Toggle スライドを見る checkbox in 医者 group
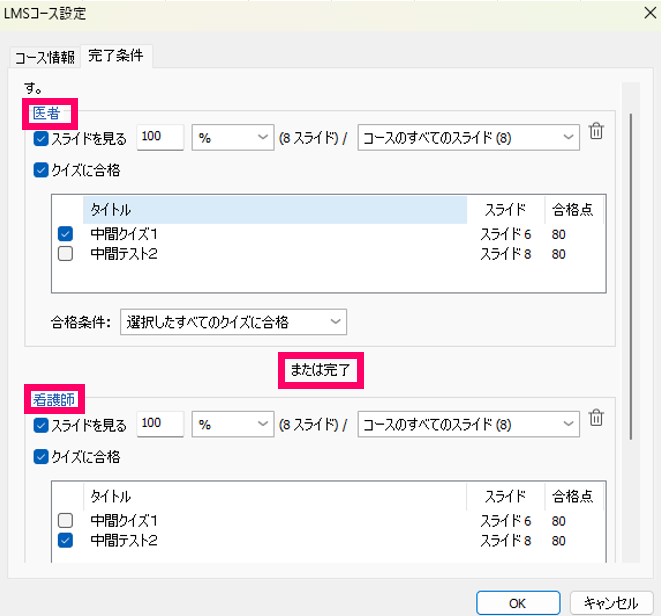This screenshot has width=661, height=616. [41, 138]
